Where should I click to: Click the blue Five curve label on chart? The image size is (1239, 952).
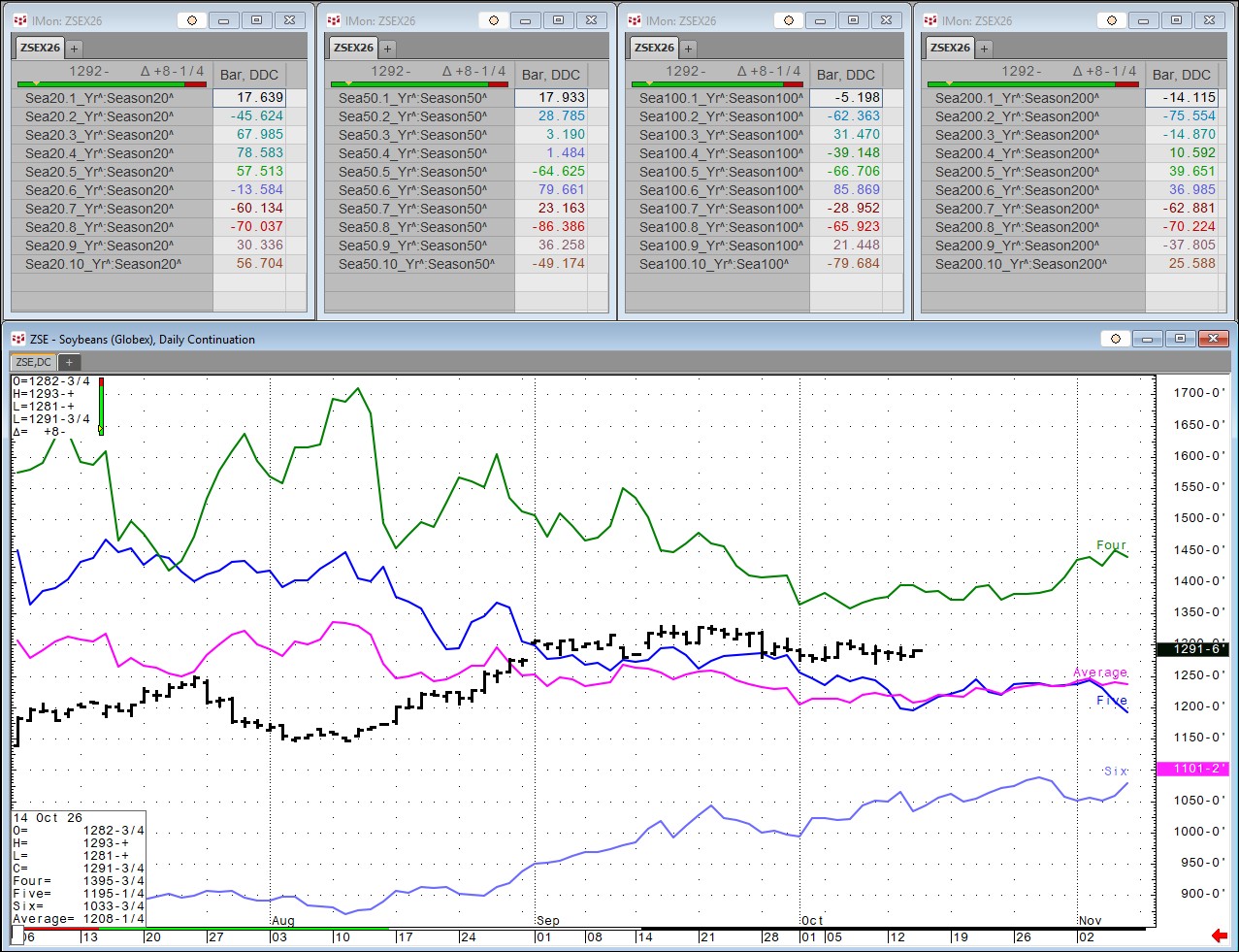pos(1112,701)
